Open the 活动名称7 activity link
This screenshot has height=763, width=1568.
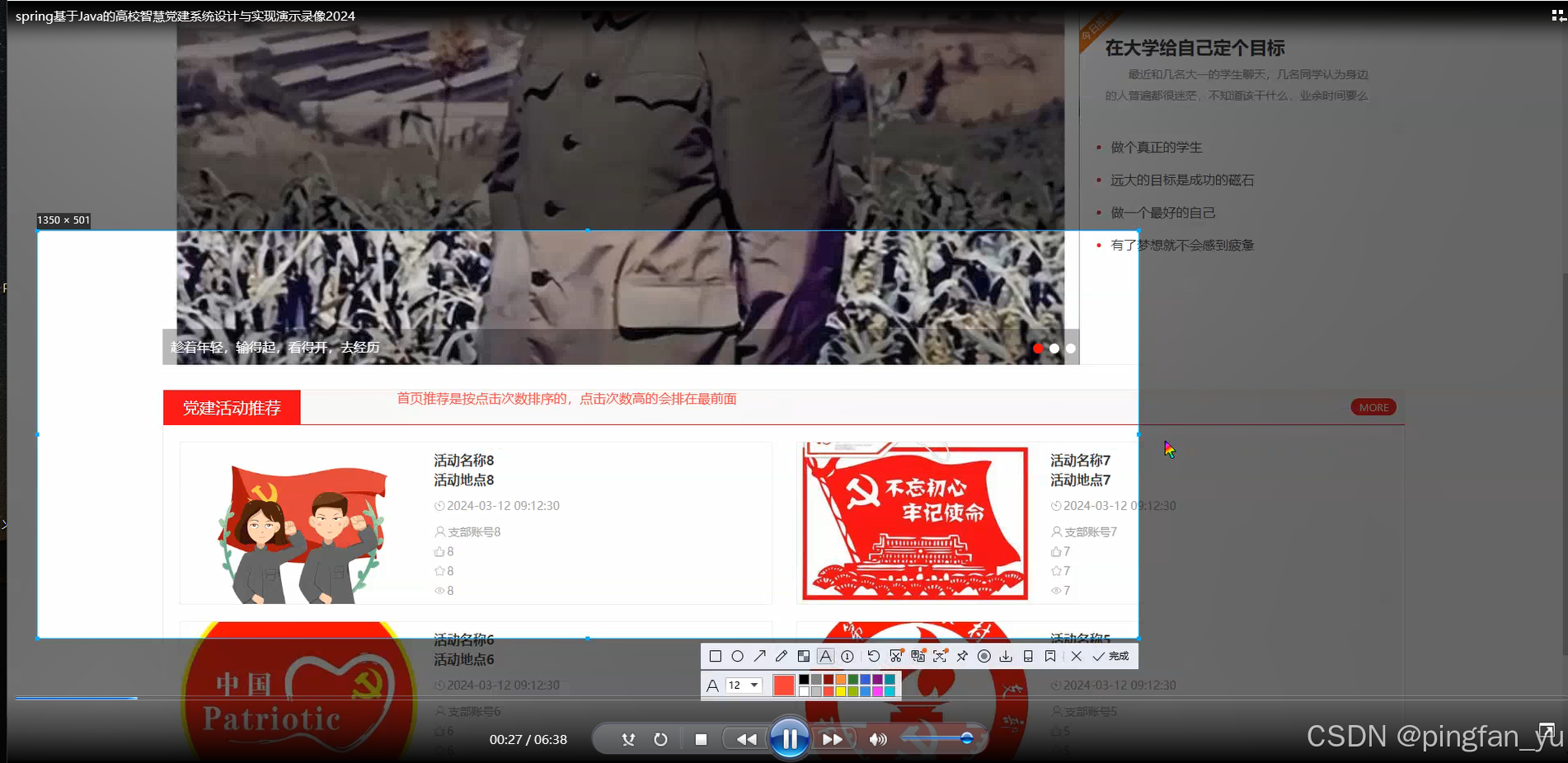pos(1081,460)
